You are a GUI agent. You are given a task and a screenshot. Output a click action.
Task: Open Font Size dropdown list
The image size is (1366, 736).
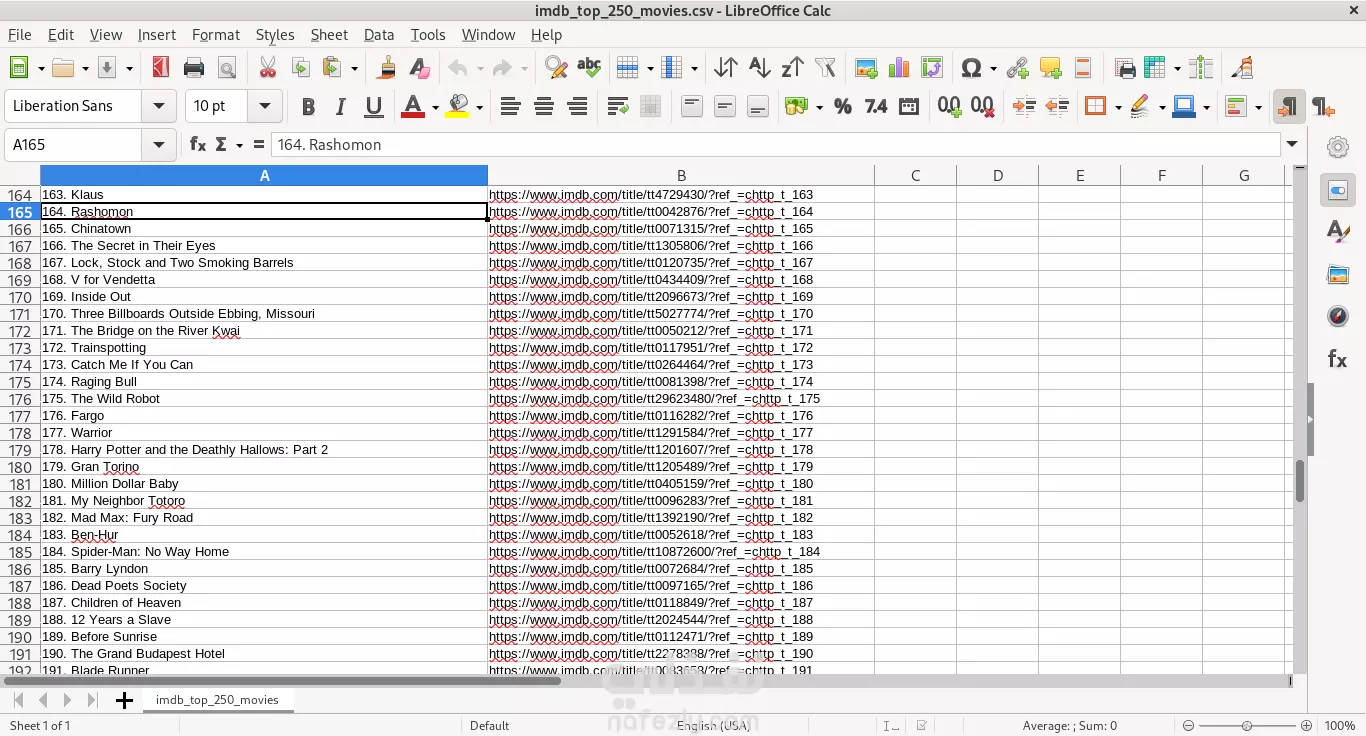coord(264,106)
